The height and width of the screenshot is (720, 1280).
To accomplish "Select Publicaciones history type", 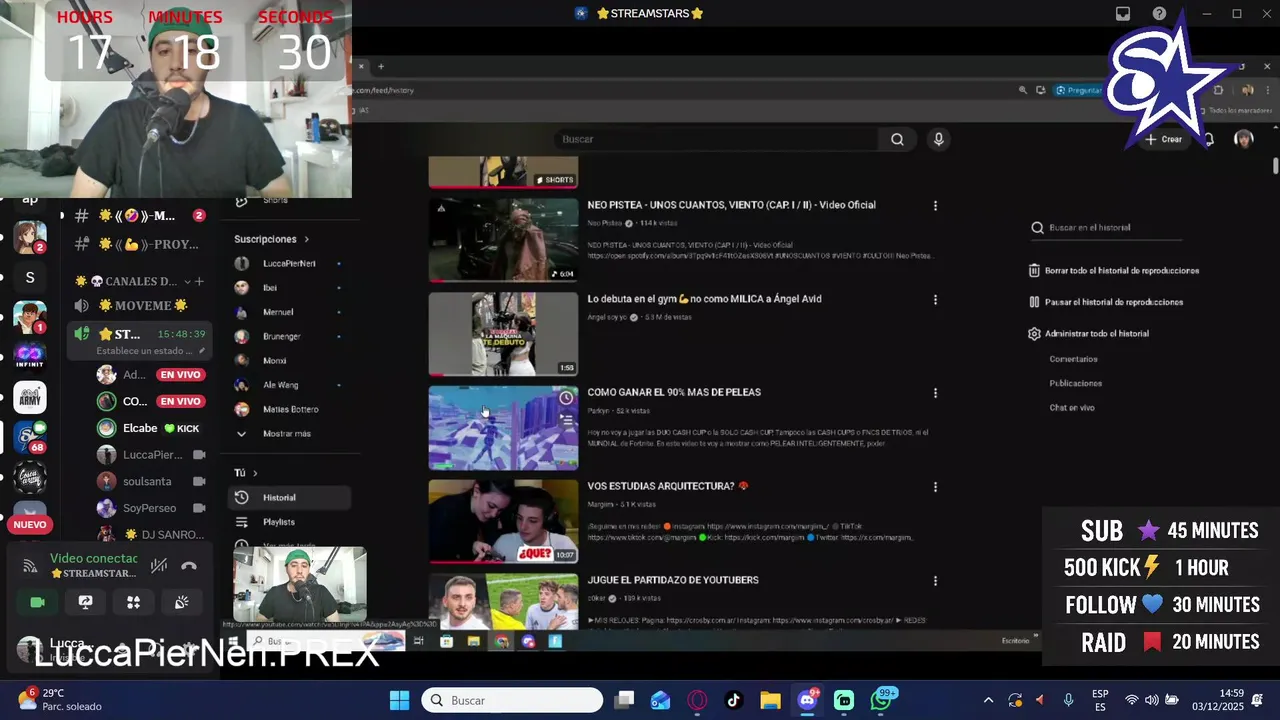I will [1076, 384].
